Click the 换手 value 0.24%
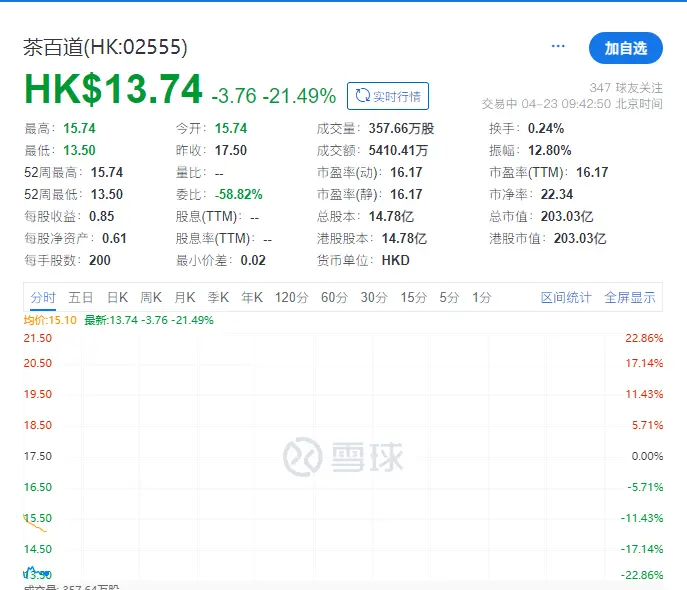Image resolution: width=687 pixels, height=590 pixels. (546, 128)
